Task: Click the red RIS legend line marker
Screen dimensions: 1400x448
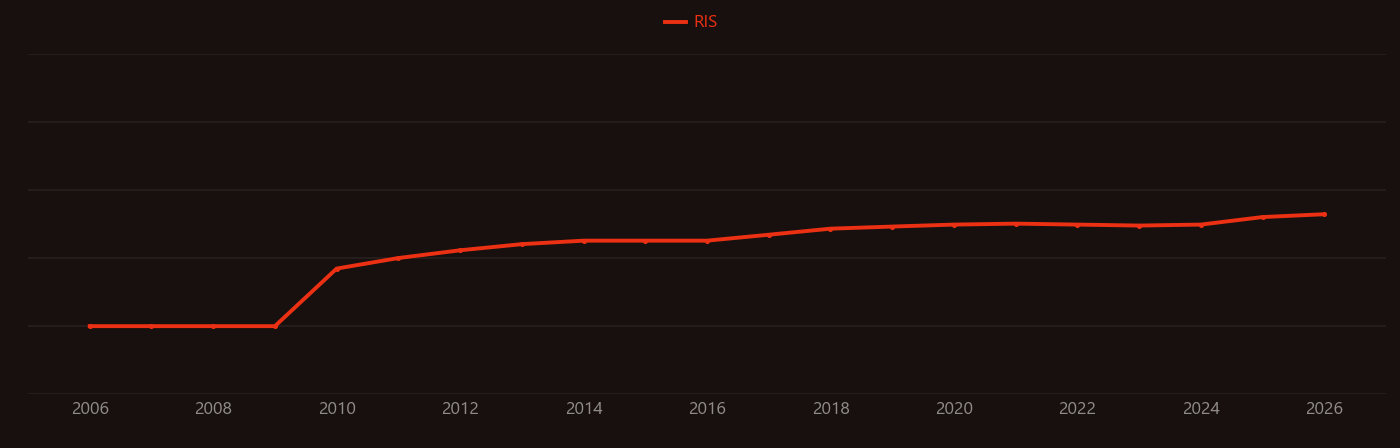Action: (x=675, y=22)
